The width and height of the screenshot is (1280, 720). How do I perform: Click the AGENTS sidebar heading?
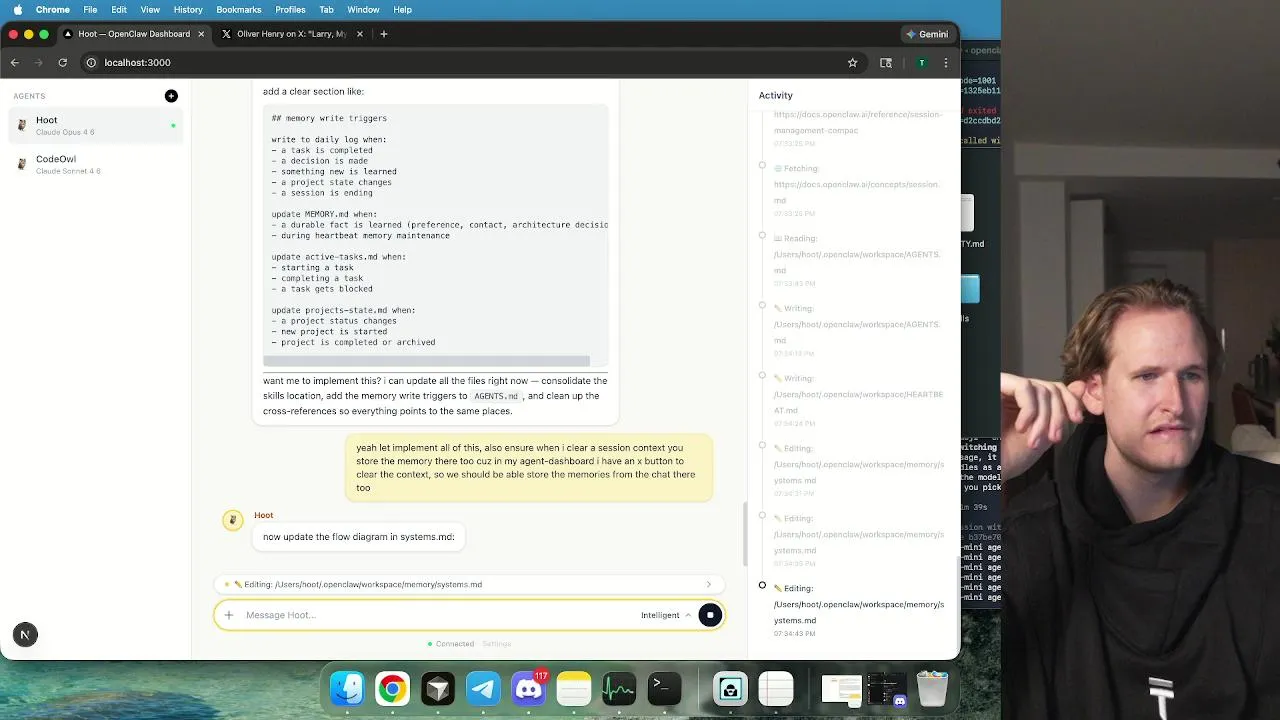(x=29, y=96)
